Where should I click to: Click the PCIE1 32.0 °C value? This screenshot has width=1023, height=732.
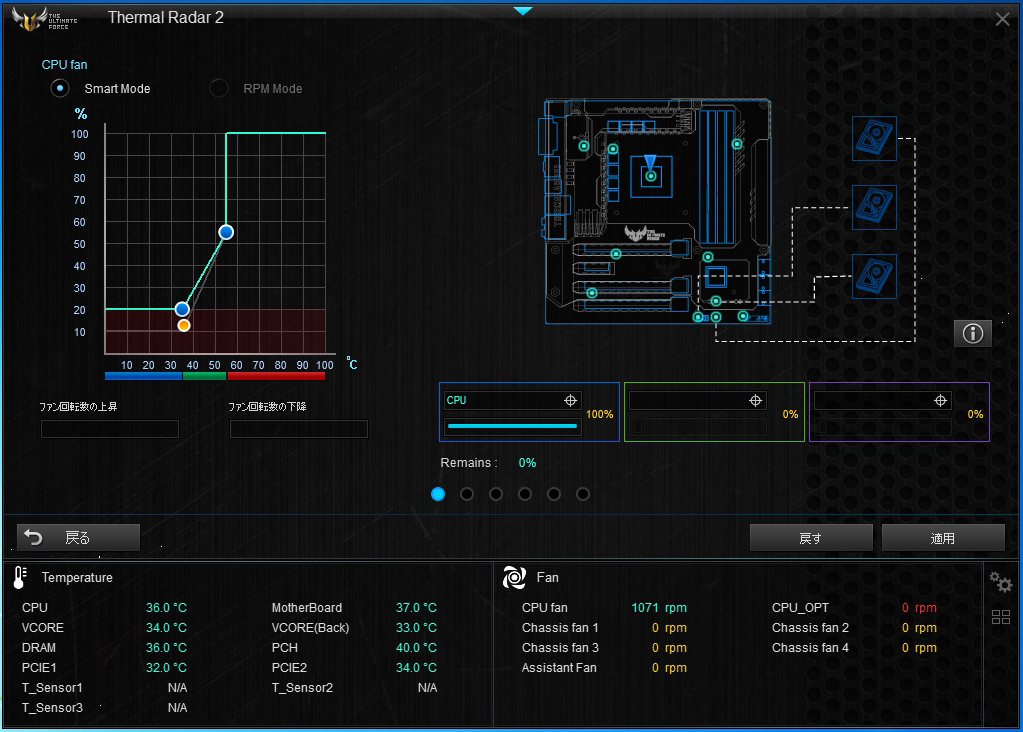pos(166,667)
